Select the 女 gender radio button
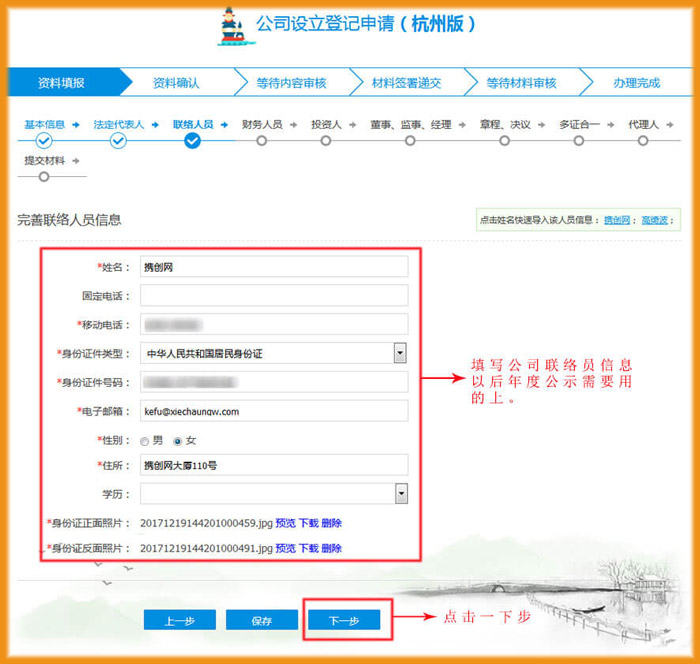The width and height of the screenshot is (700, 664). click(178, 441)
